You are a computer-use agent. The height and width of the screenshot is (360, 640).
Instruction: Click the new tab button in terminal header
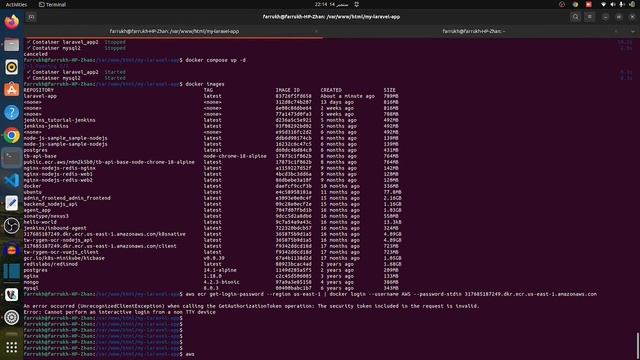[31, 17]
